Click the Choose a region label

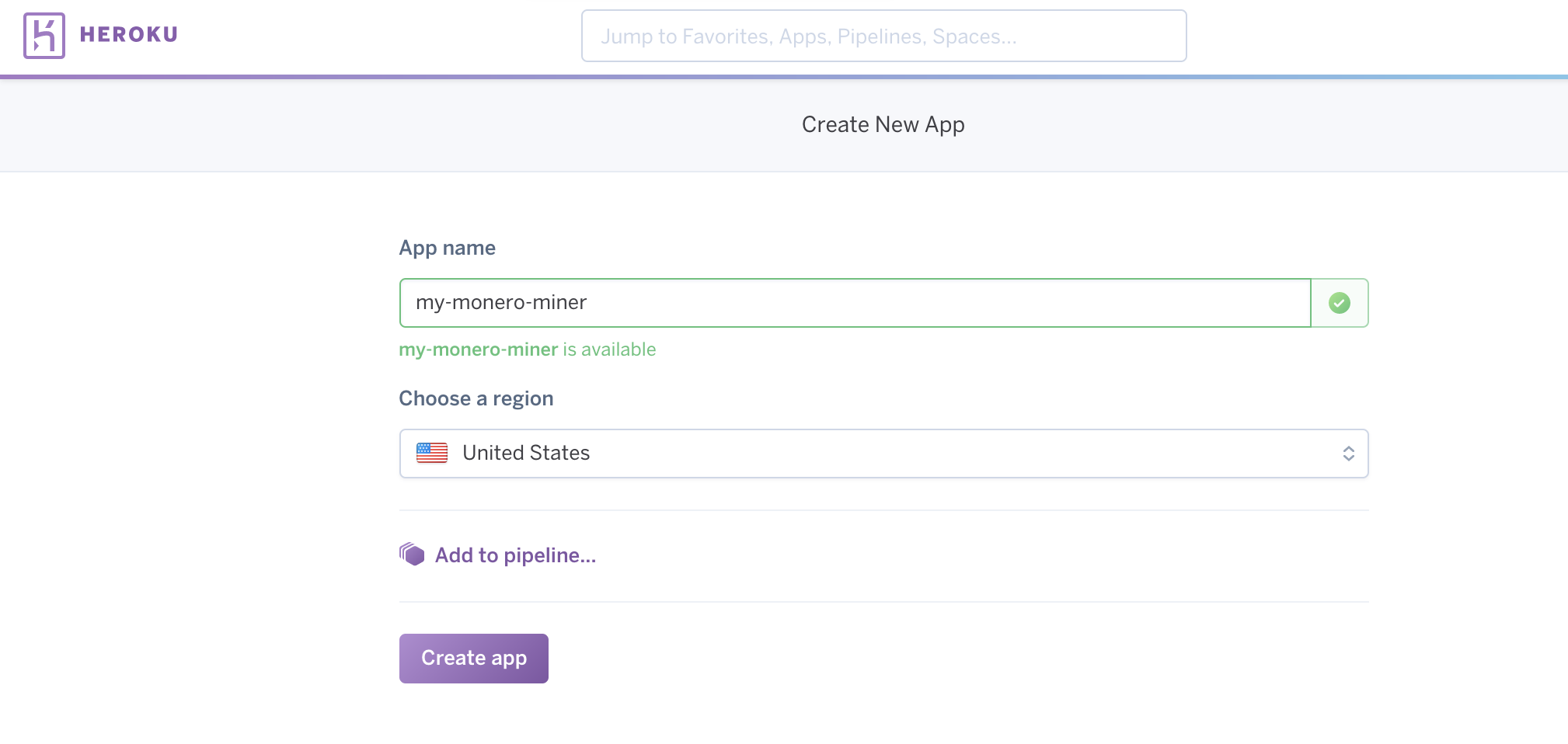click(x=476, y=398)
